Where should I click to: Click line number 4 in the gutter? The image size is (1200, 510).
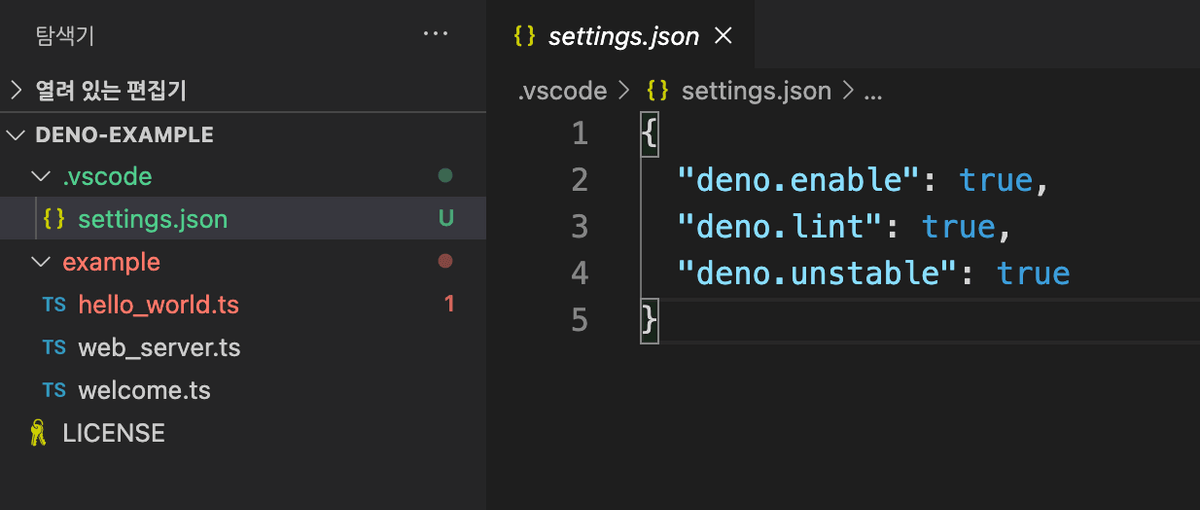tap(579, 273)
